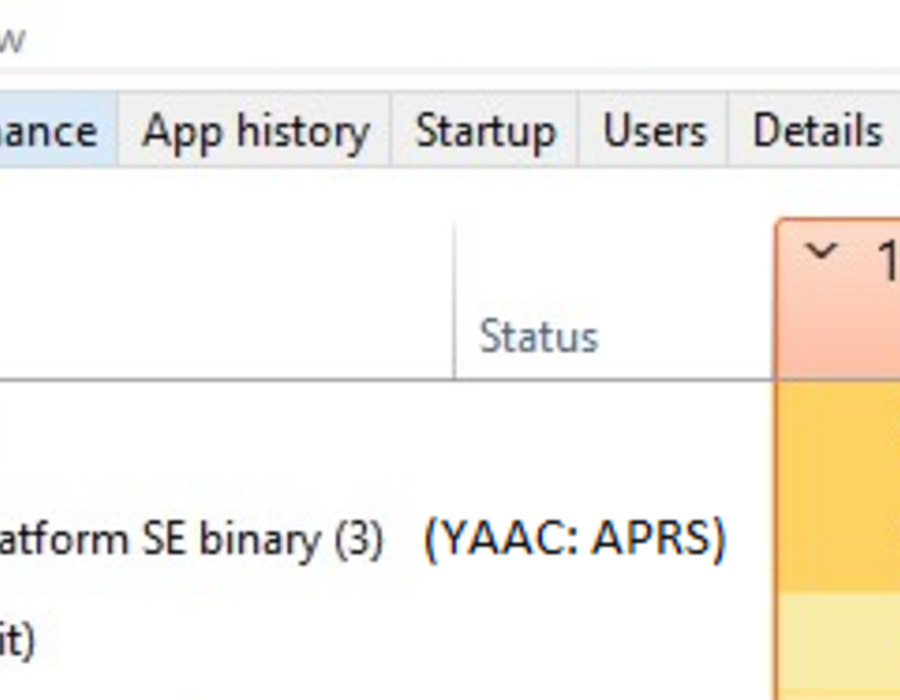Open the Startup tab
The image size is (900, 700).
coord(485,130)
